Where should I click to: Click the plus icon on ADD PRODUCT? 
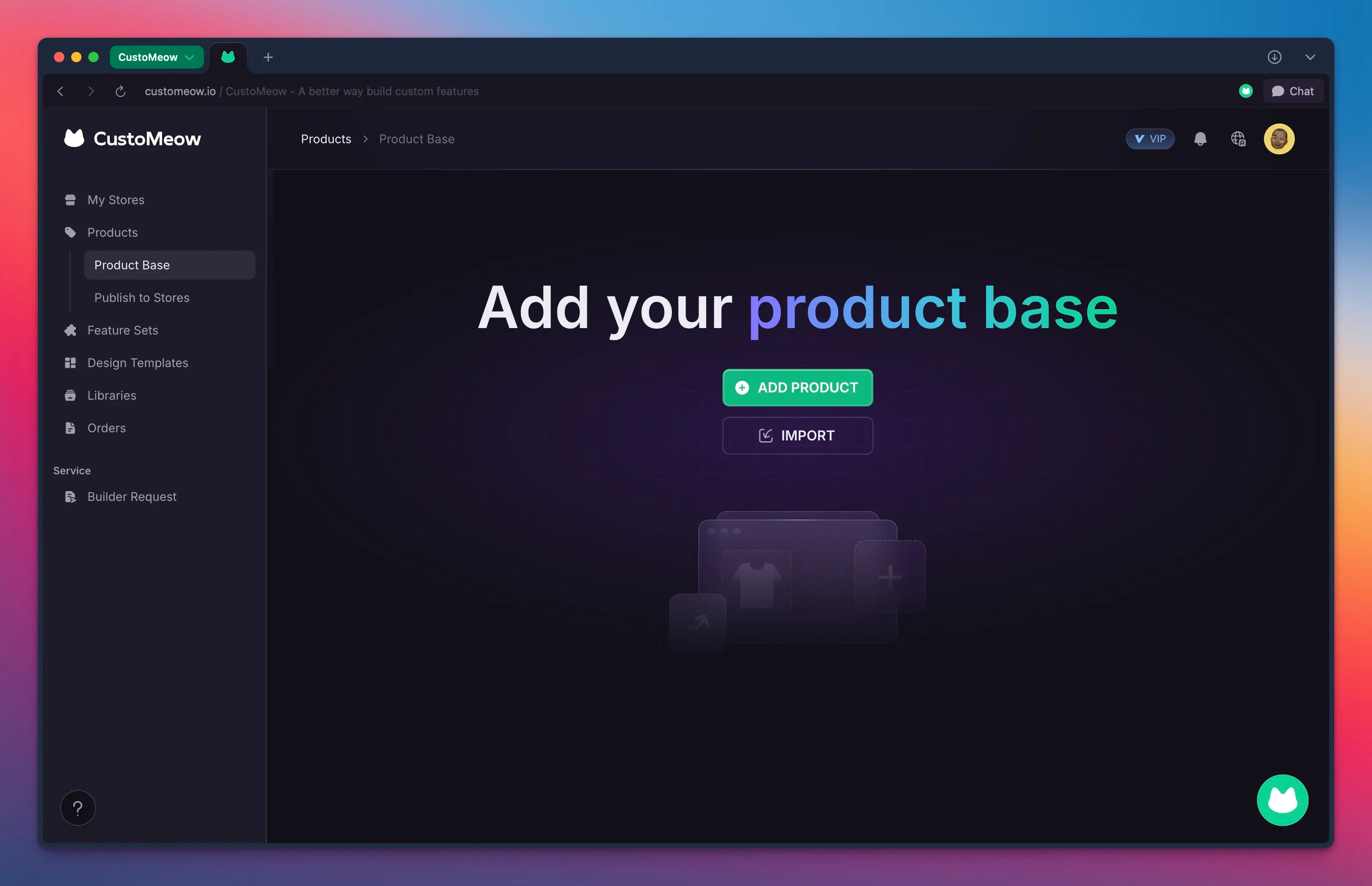click(x=742, y=388)
